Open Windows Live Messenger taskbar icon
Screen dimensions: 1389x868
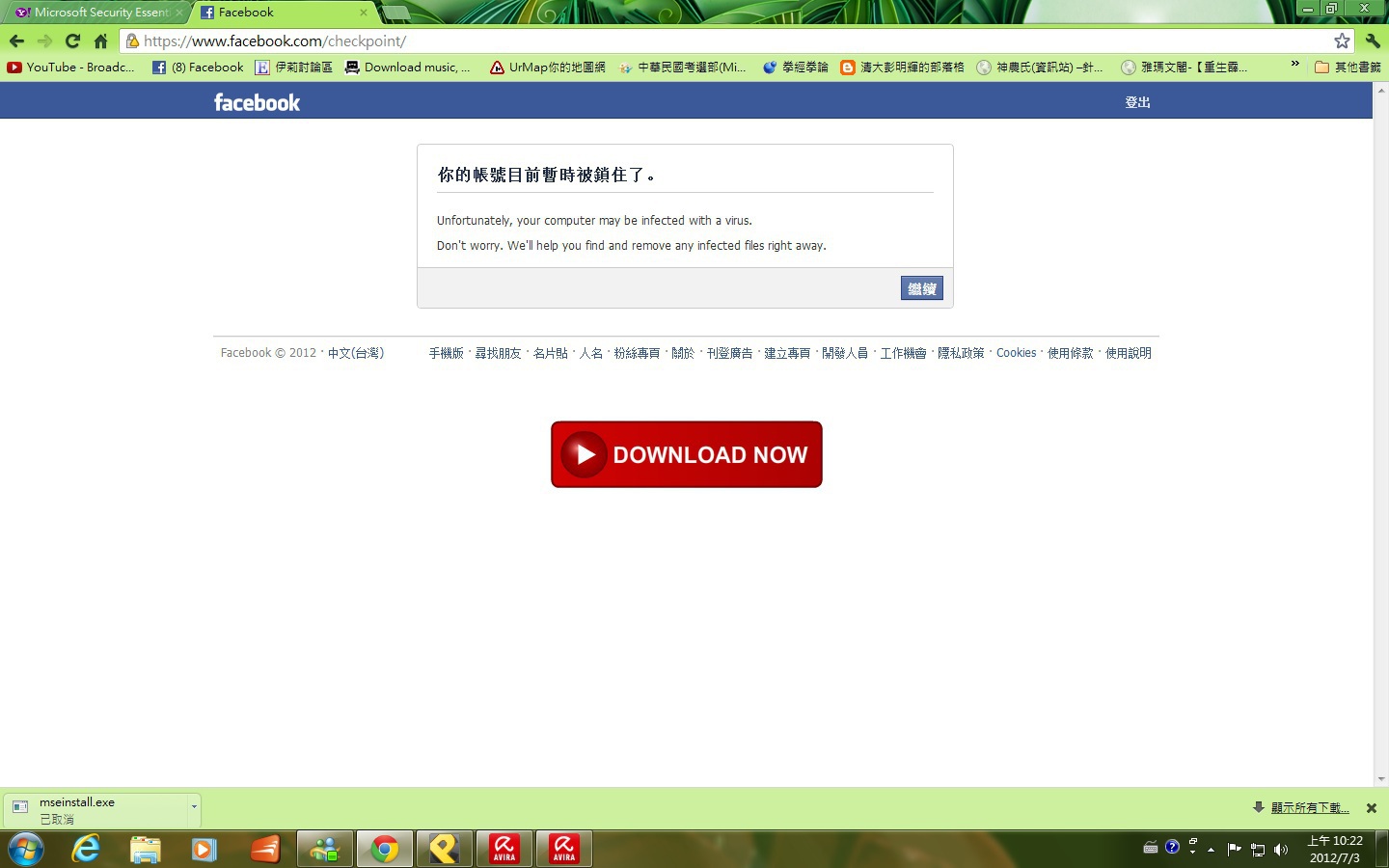point(325,850)
